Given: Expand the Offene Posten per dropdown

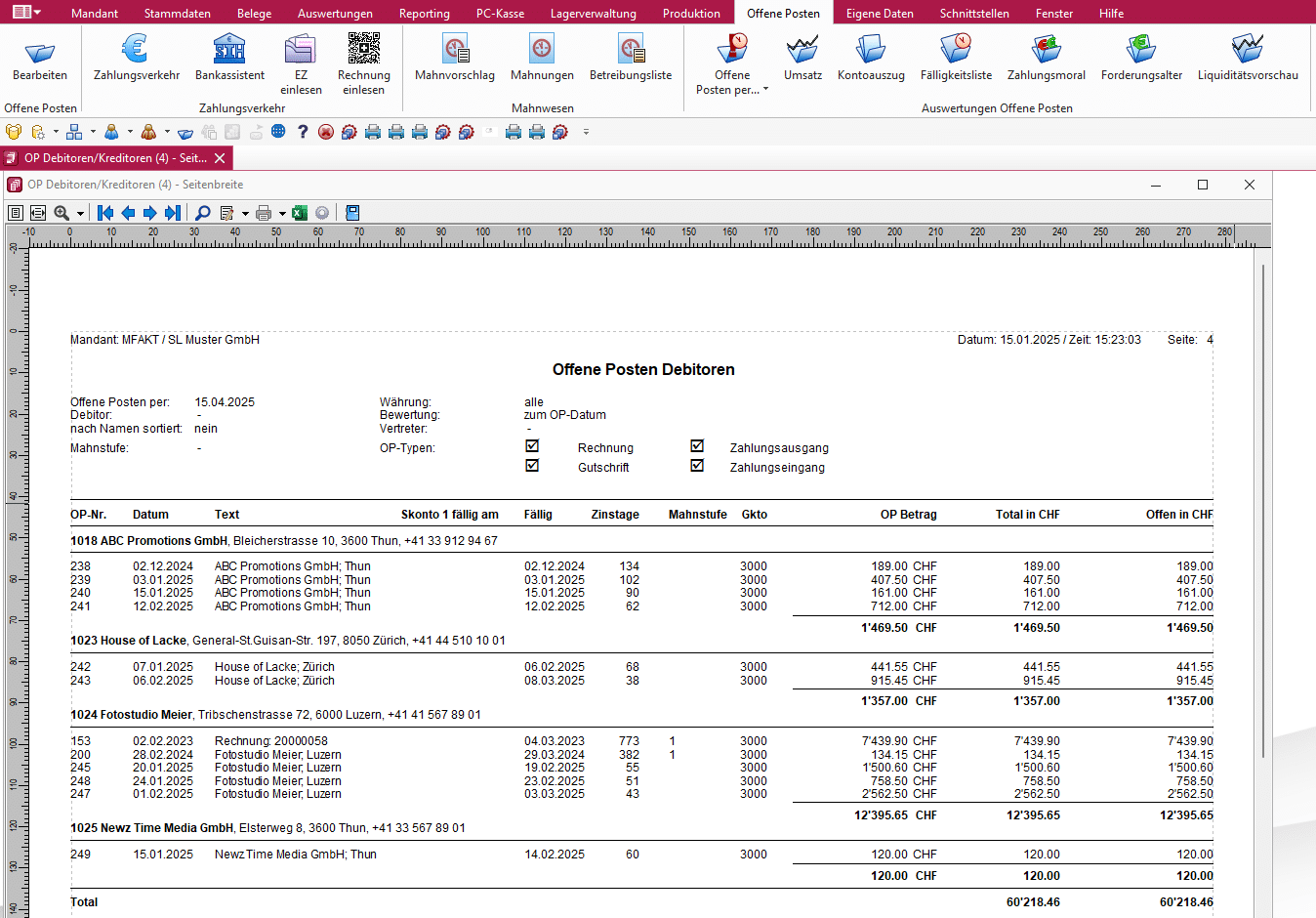Looking at the screenshot, I should tap(765, 90).
